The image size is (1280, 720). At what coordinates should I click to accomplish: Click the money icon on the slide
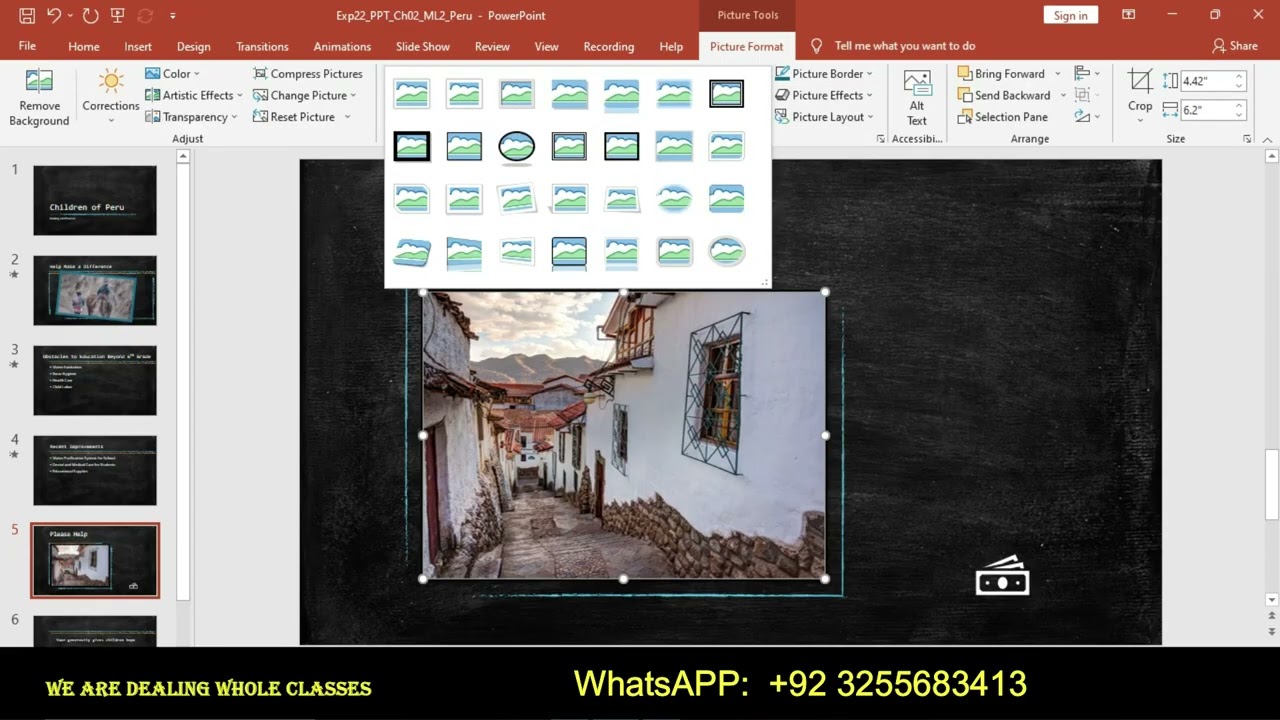(1002, 577)
